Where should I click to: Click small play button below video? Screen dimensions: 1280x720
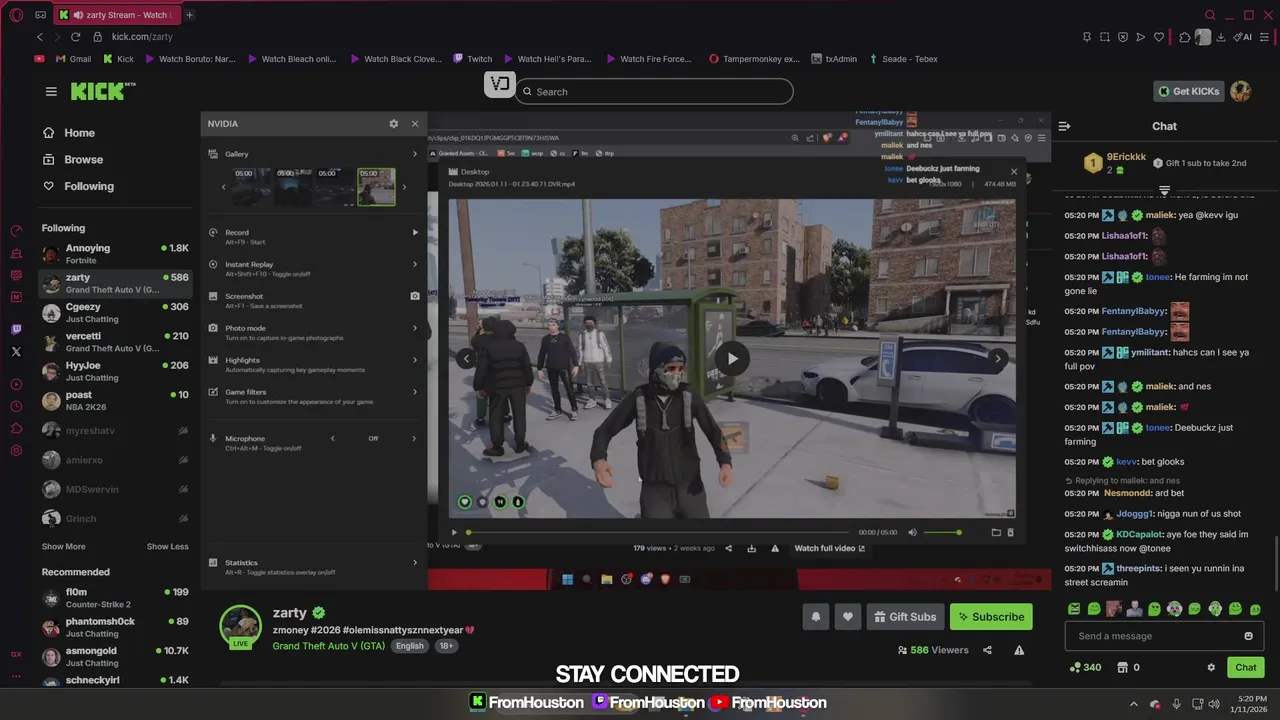454,532
